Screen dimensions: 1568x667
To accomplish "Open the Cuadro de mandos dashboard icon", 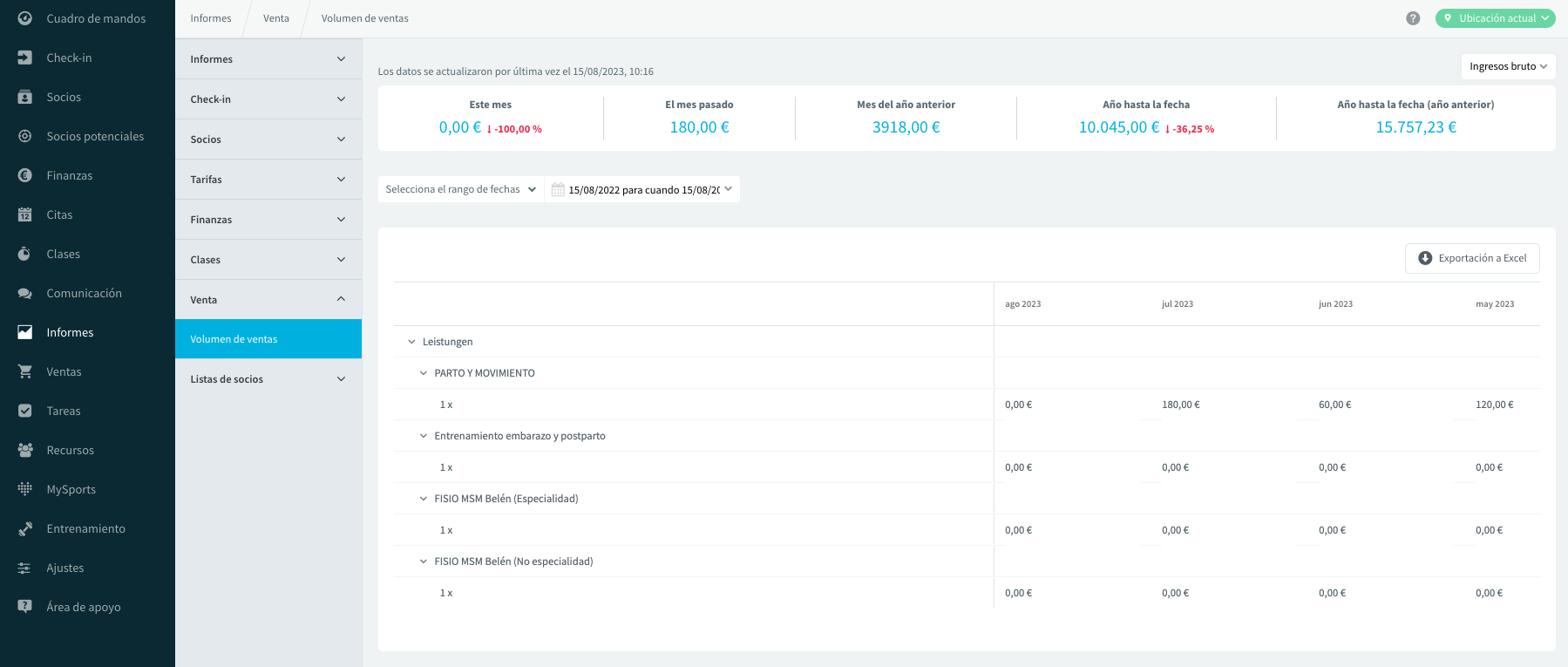I will coord(25,18).
